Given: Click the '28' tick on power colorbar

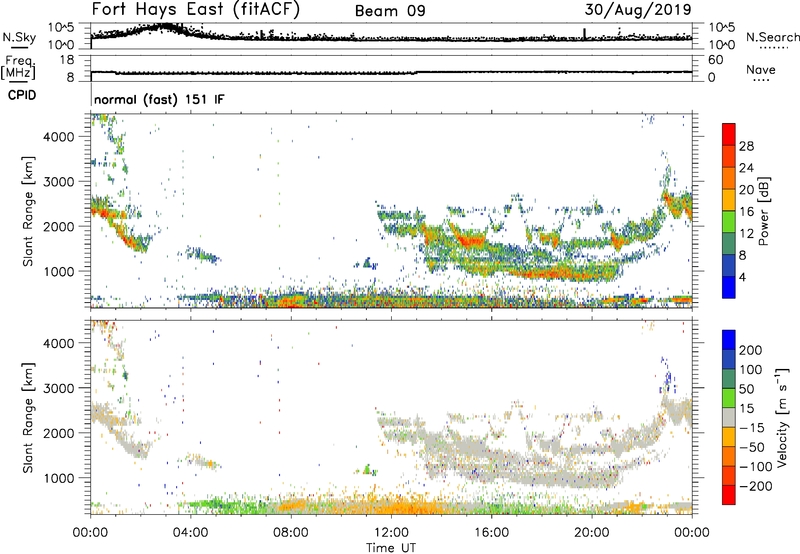Looking at the screenshot, I should click(x=746, y=146).
